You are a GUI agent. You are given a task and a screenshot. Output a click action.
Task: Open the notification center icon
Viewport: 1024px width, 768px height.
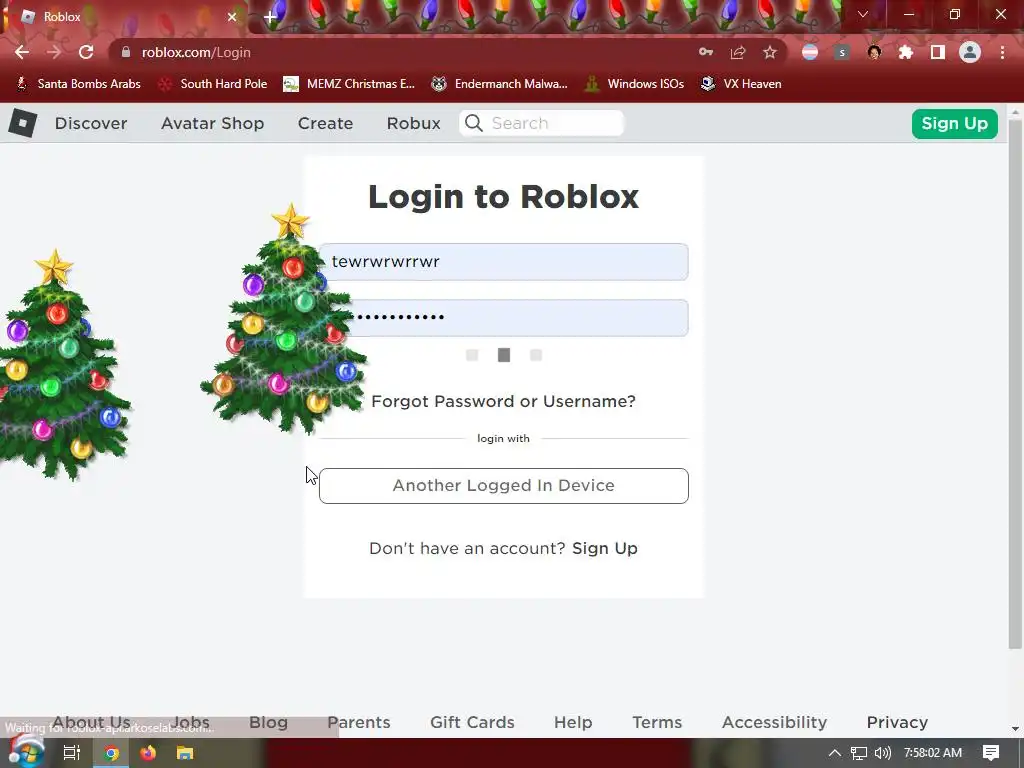pos(991,753)
